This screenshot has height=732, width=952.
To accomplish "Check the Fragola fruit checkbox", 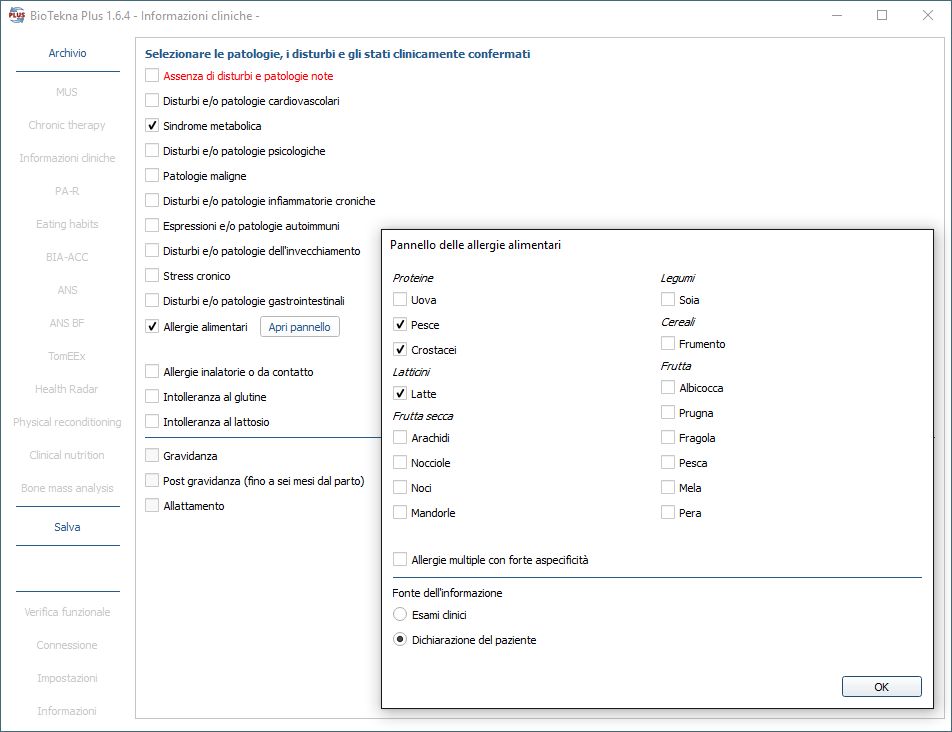I will (668, 438).
